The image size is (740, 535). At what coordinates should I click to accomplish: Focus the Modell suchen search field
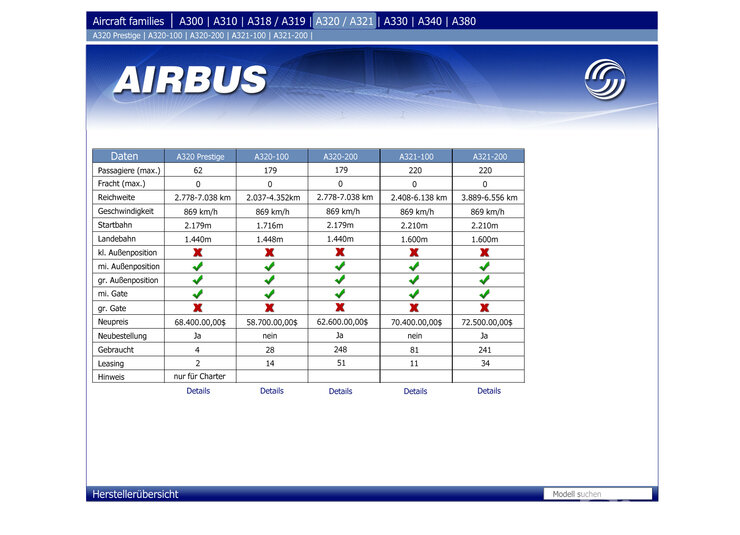tap(598, 494)
